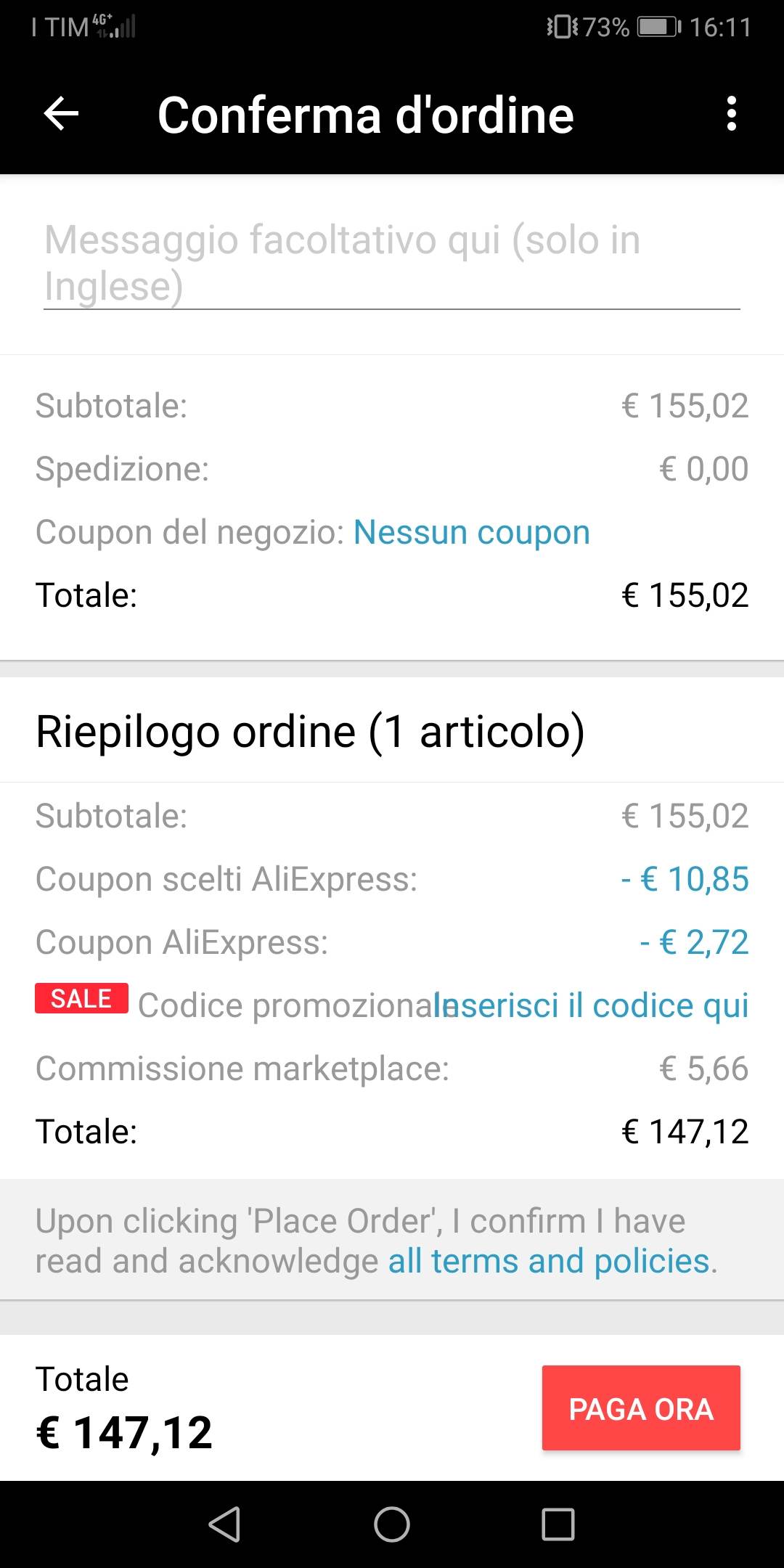Focus the optional message input field

click(x=391, y=263)
